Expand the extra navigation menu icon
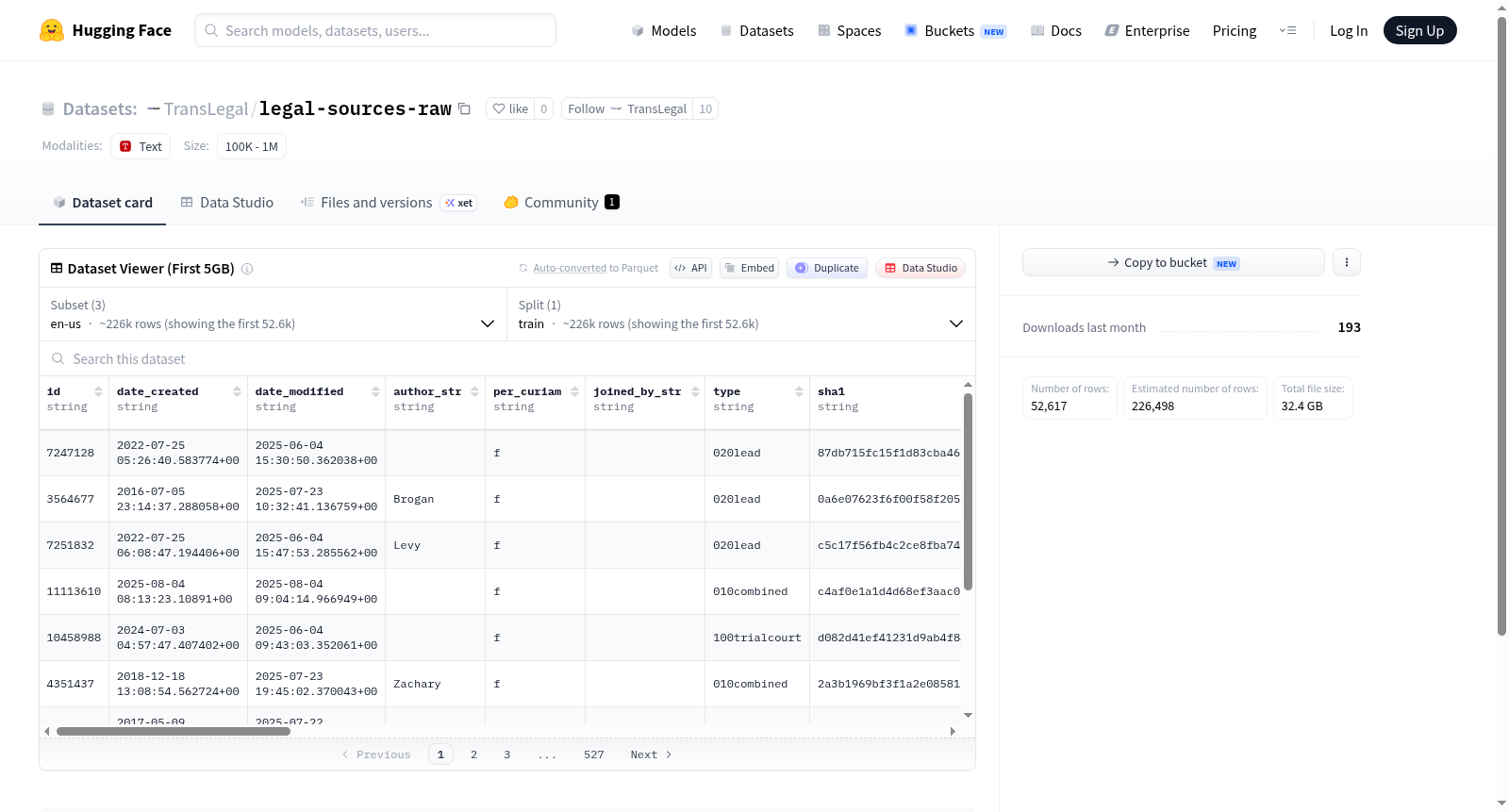This screenshot has height=812, width=1509. (x=1287, y=30)
